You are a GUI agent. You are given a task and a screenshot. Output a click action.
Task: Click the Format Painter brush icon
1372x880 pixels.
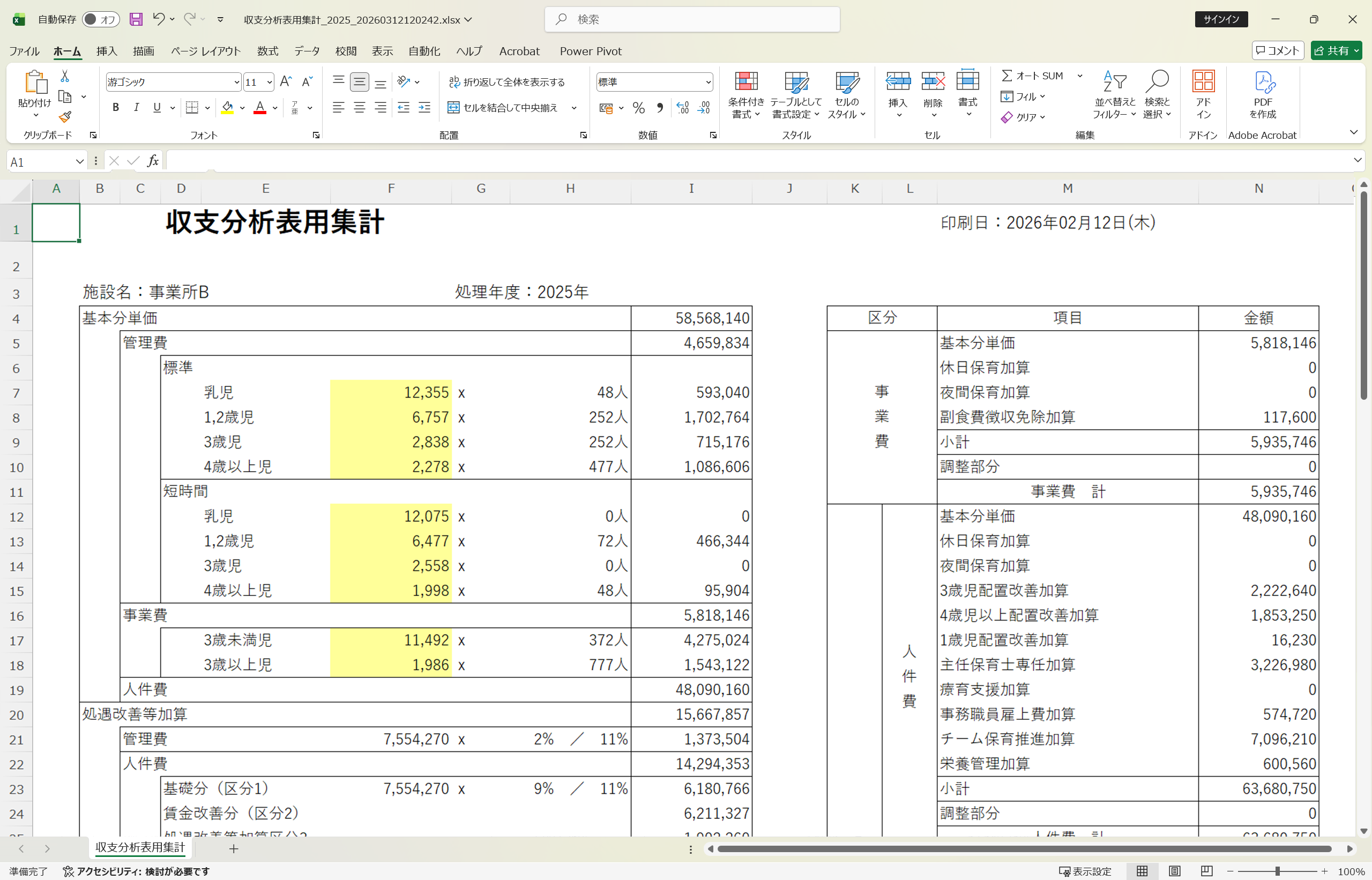65,117
